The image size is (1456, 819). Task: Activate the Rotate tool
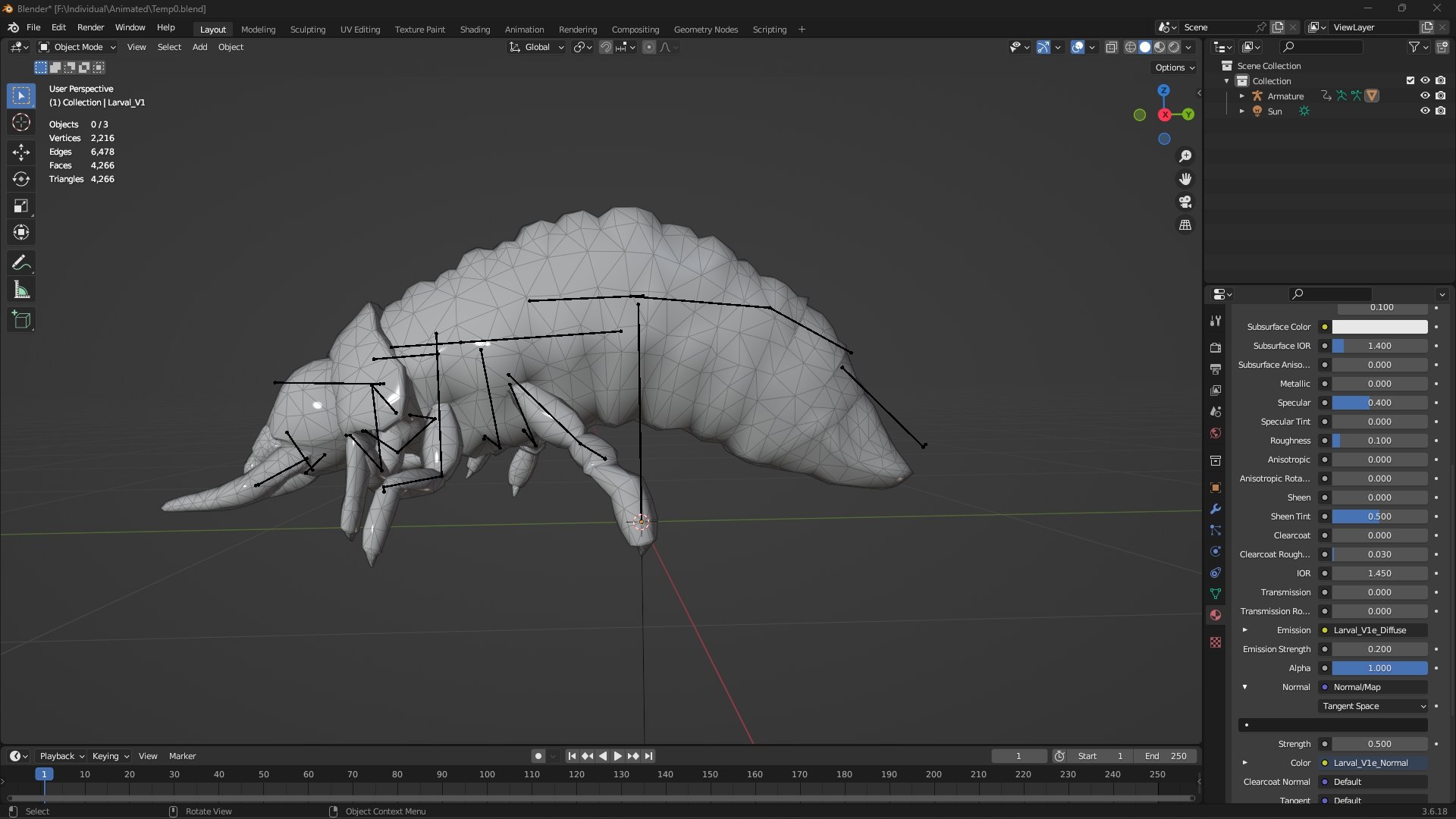21,179
